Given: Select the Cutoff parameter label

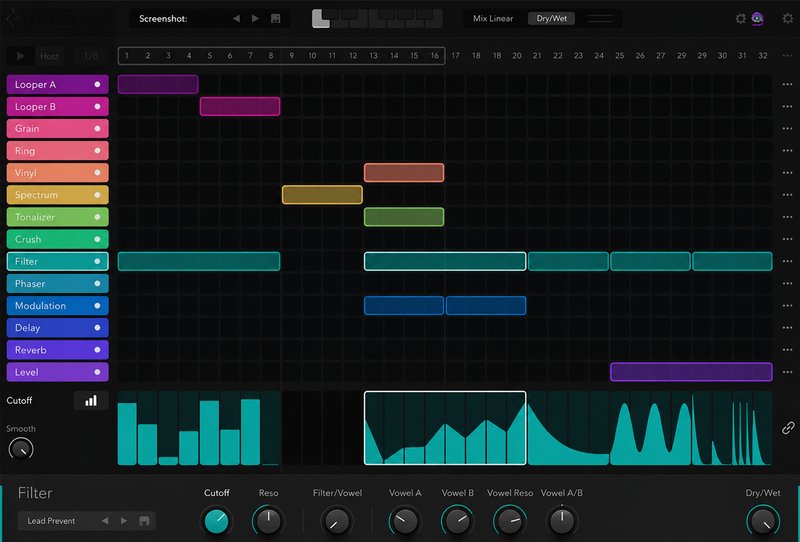Looking at the screenshot, I should pyautogui.click(x=216, y=493).
